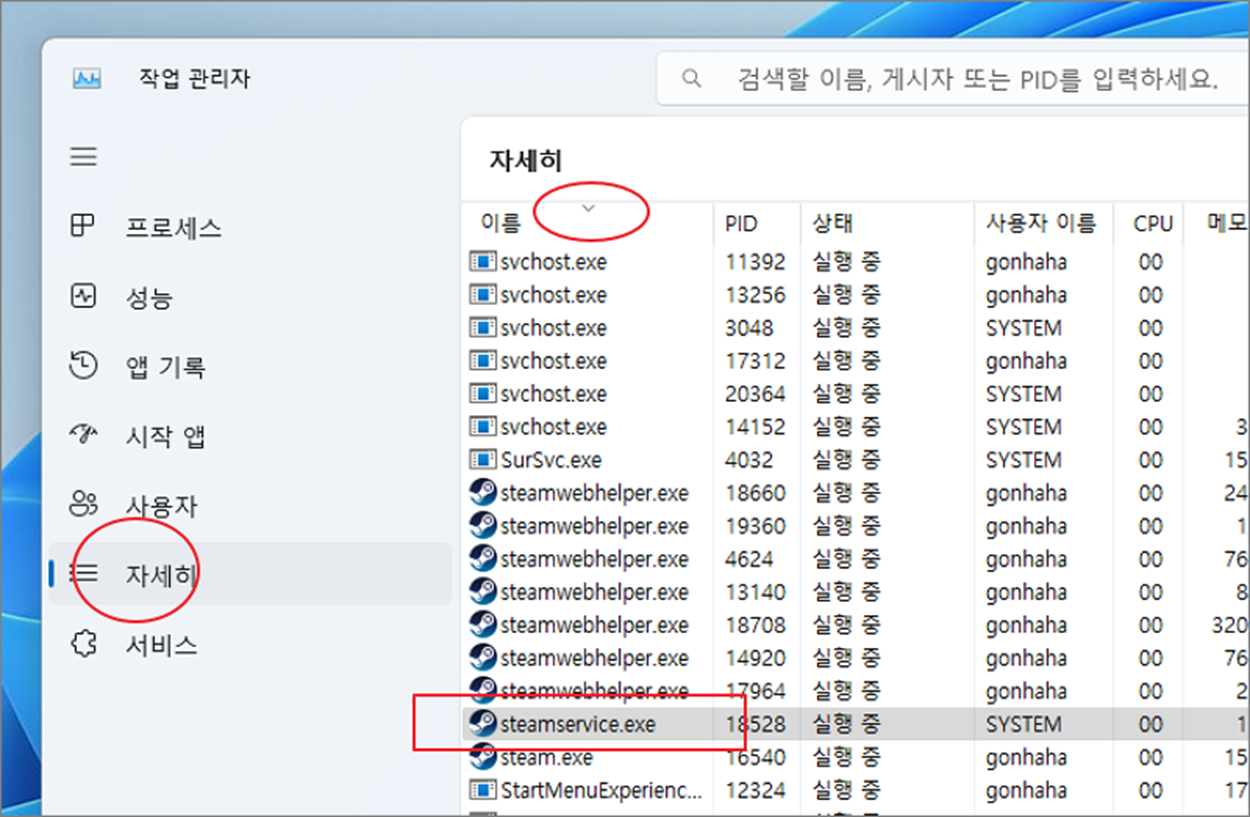
Task: Click the steamservice.exe Steam icon
Action: click(483, 723)
